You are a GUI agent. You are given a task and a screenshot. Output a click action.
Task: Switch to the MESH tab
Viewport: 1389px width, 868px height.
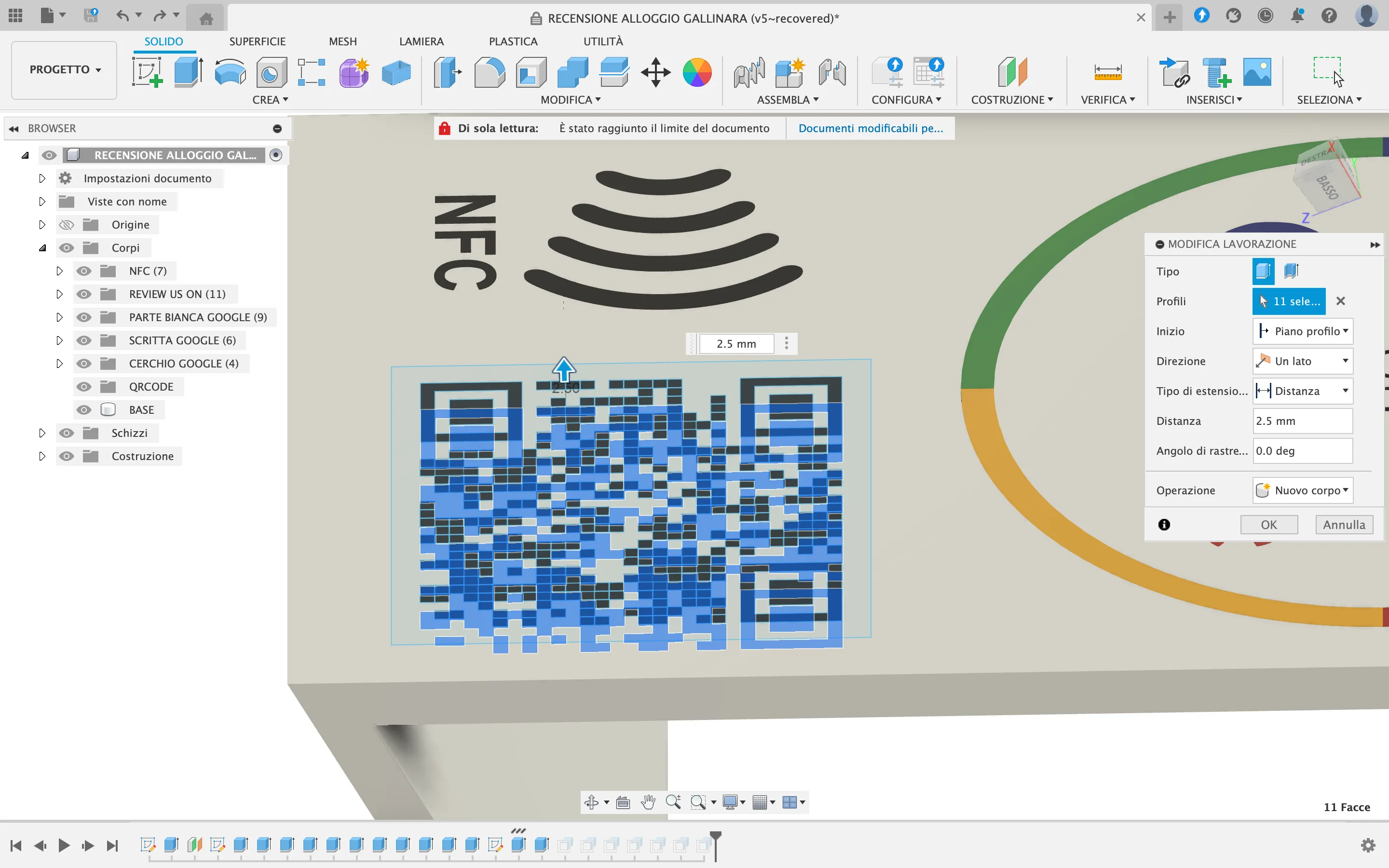pos(342,41)
